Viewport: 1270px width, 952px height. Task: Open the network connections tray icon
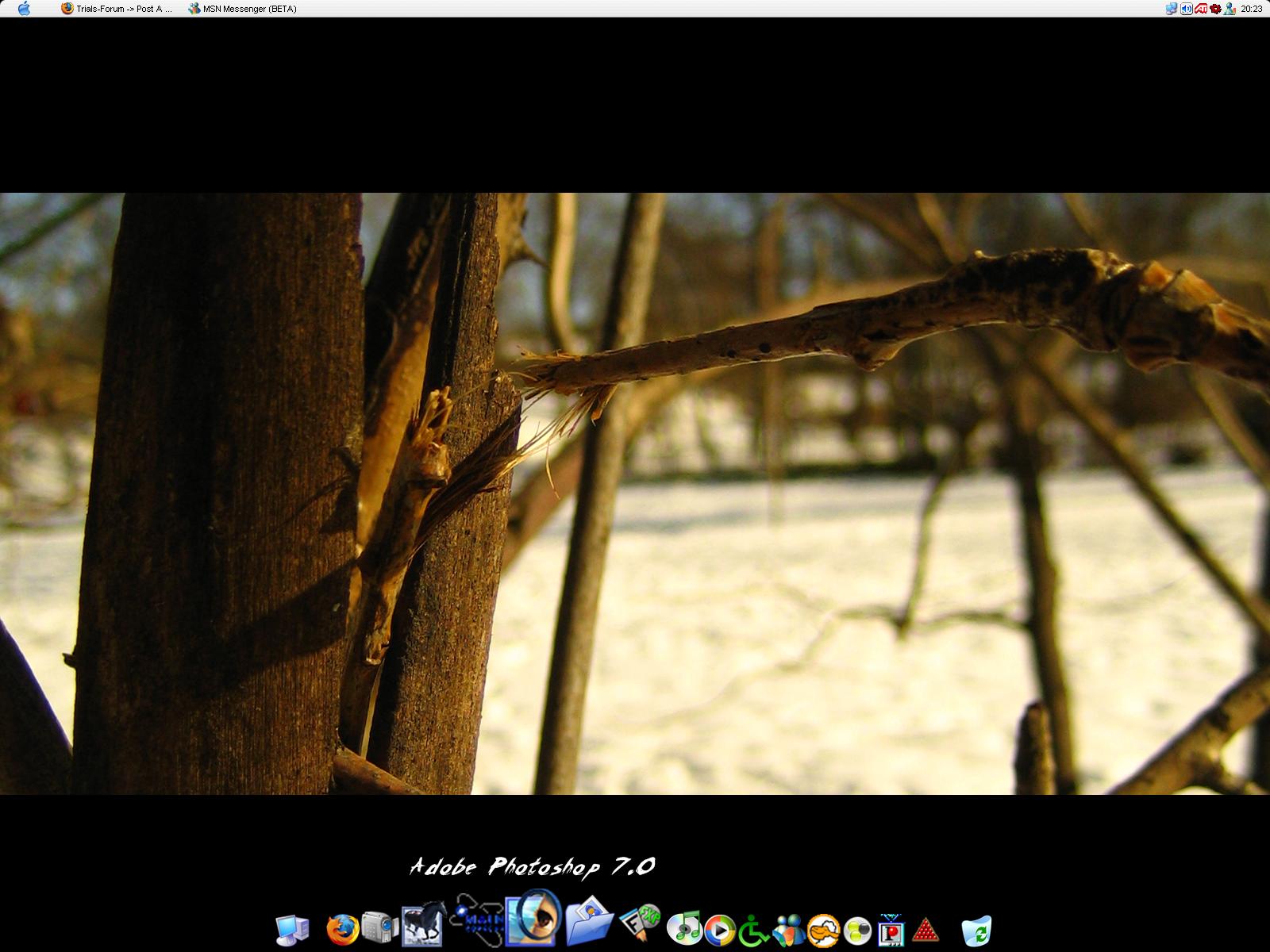pos(1172,9)
